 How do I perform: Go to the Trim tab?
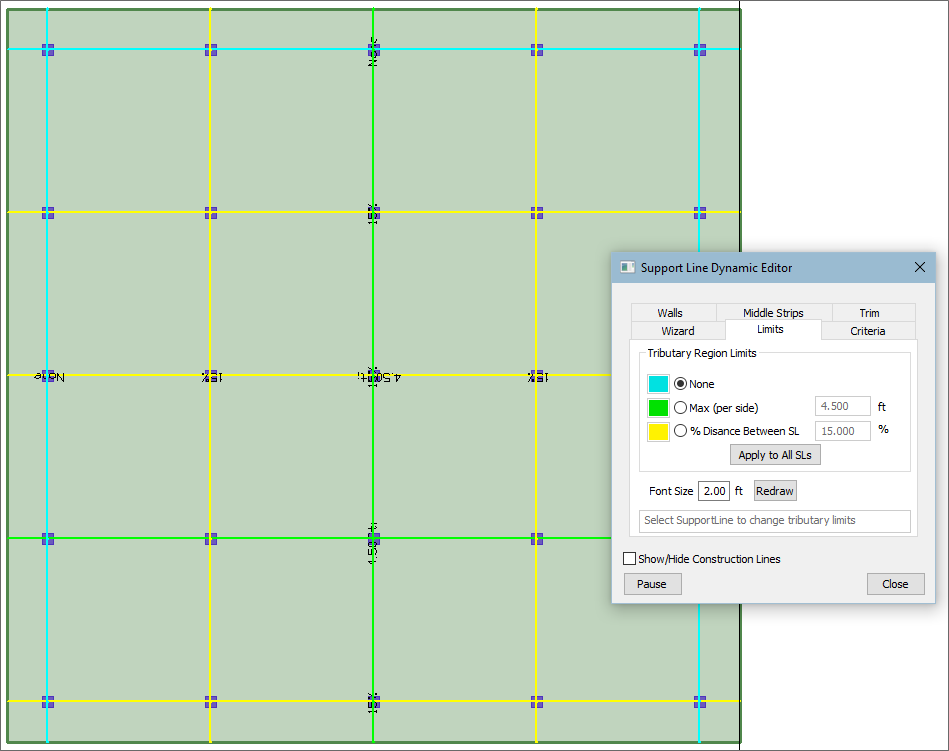click(869, 313)
